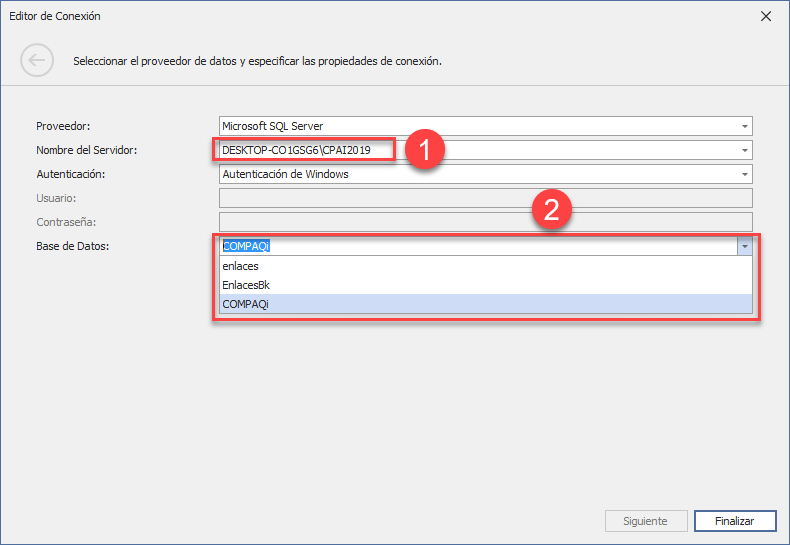Click the DESKTOP-CO1GSG6\CPAI2019 server name field
790x545 pixels.
[486, 150]
